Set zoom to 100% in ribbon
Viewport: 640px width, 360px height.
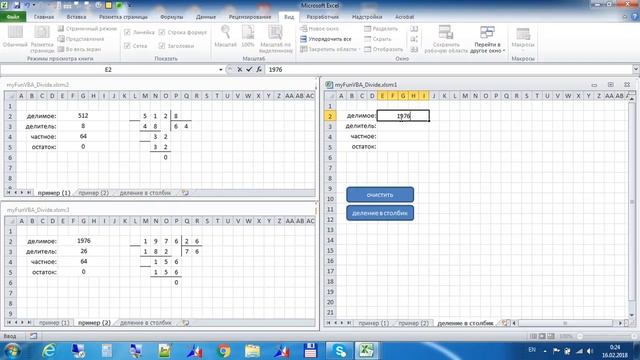click(x=248, y=36)
